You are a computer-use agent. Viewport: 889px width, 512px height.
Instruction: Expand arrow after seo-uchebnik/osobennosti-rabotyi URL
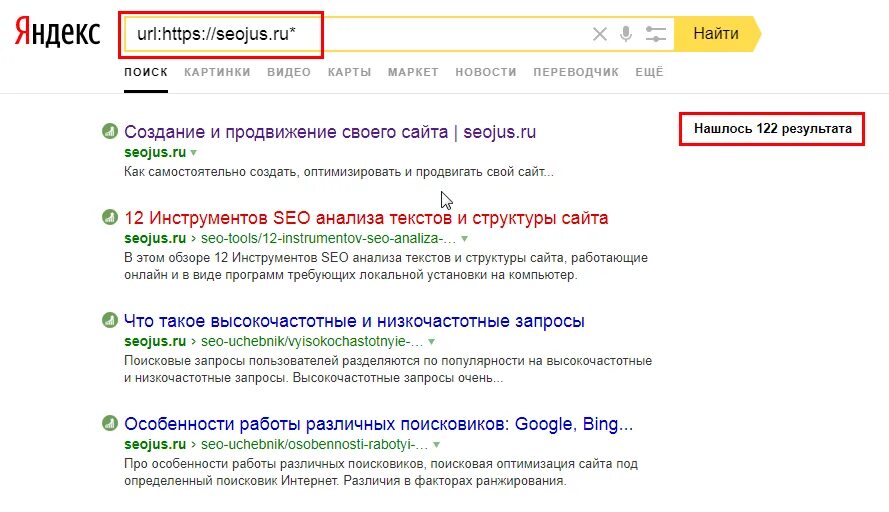[x=437, y=445]
